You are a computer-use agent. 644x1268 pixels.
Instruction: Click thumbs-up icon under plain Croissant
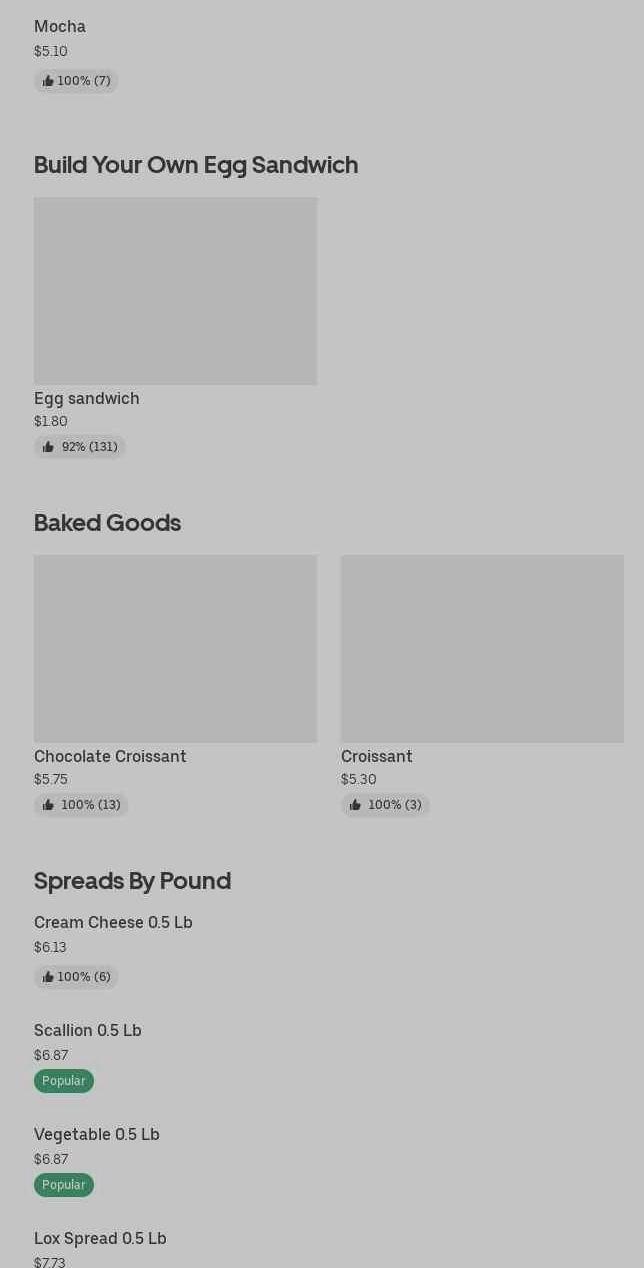[355, 805]
